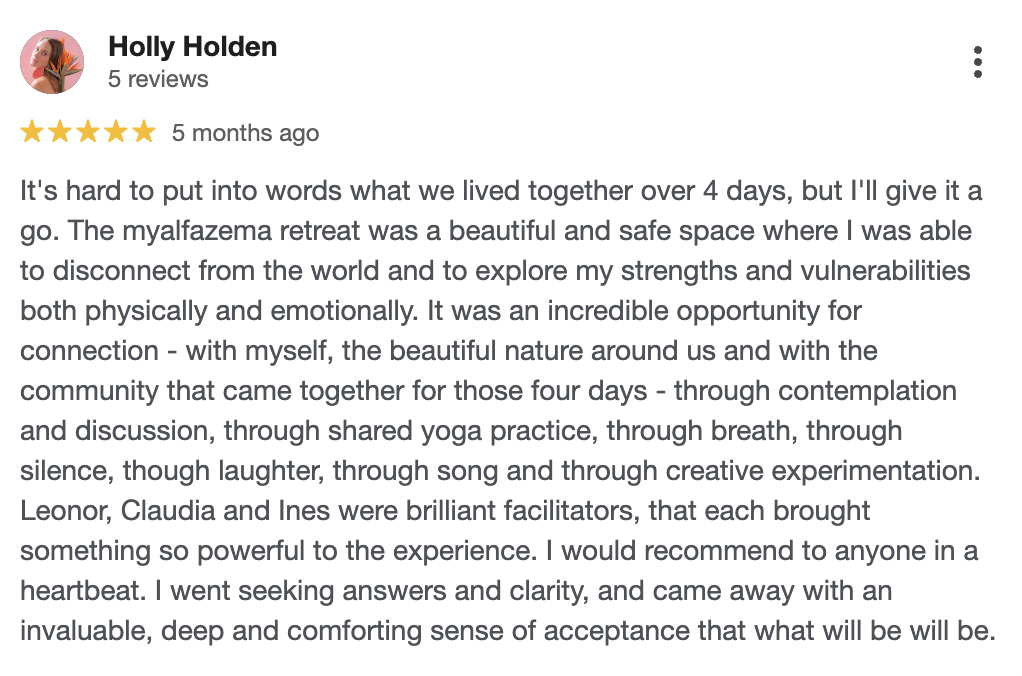
Task: Open the three-dot more options menu
Action: pos(977,62)
